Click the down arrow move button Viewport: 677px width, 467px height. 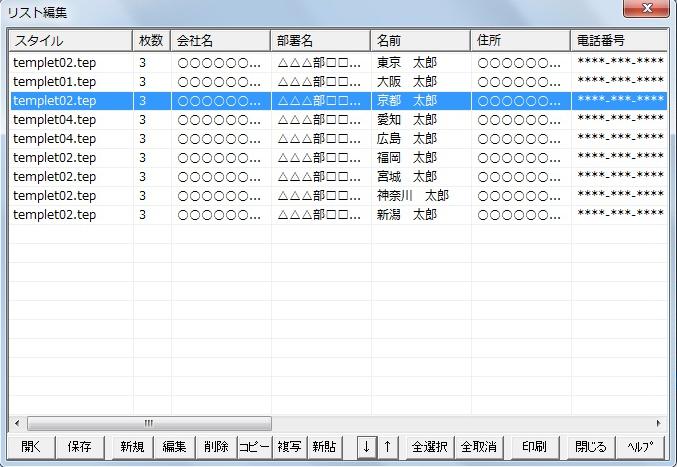[x=367, y=447]
